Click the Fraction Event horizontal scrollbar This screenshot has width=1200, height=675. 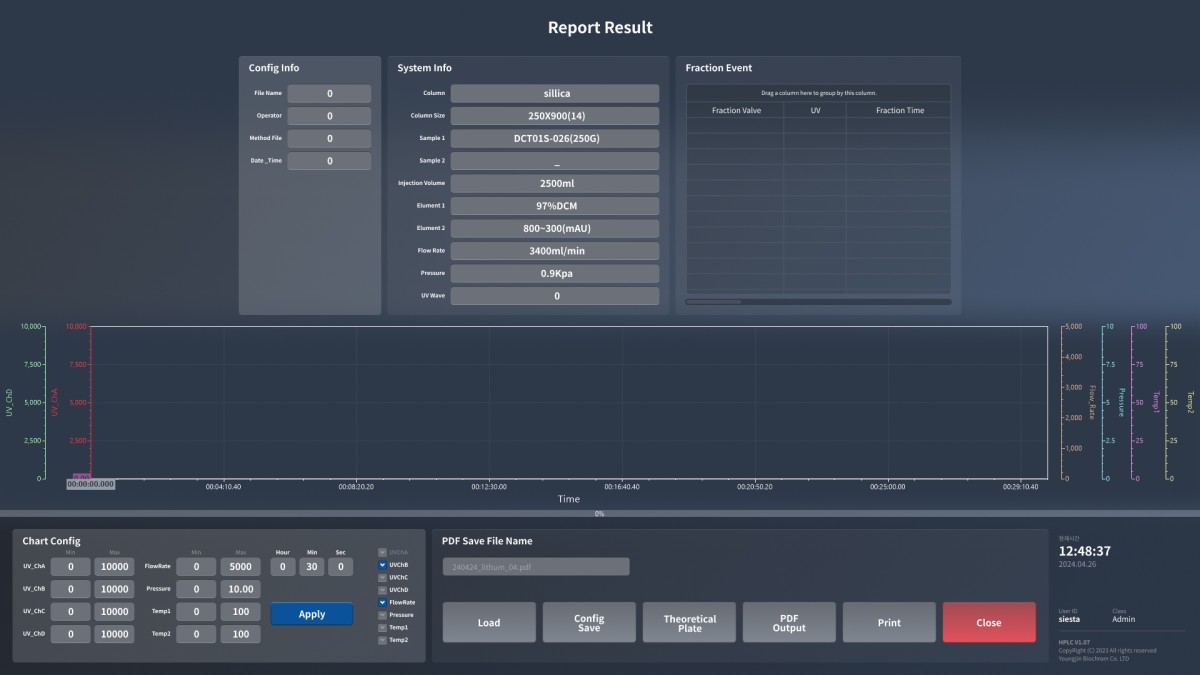point(714,301)
